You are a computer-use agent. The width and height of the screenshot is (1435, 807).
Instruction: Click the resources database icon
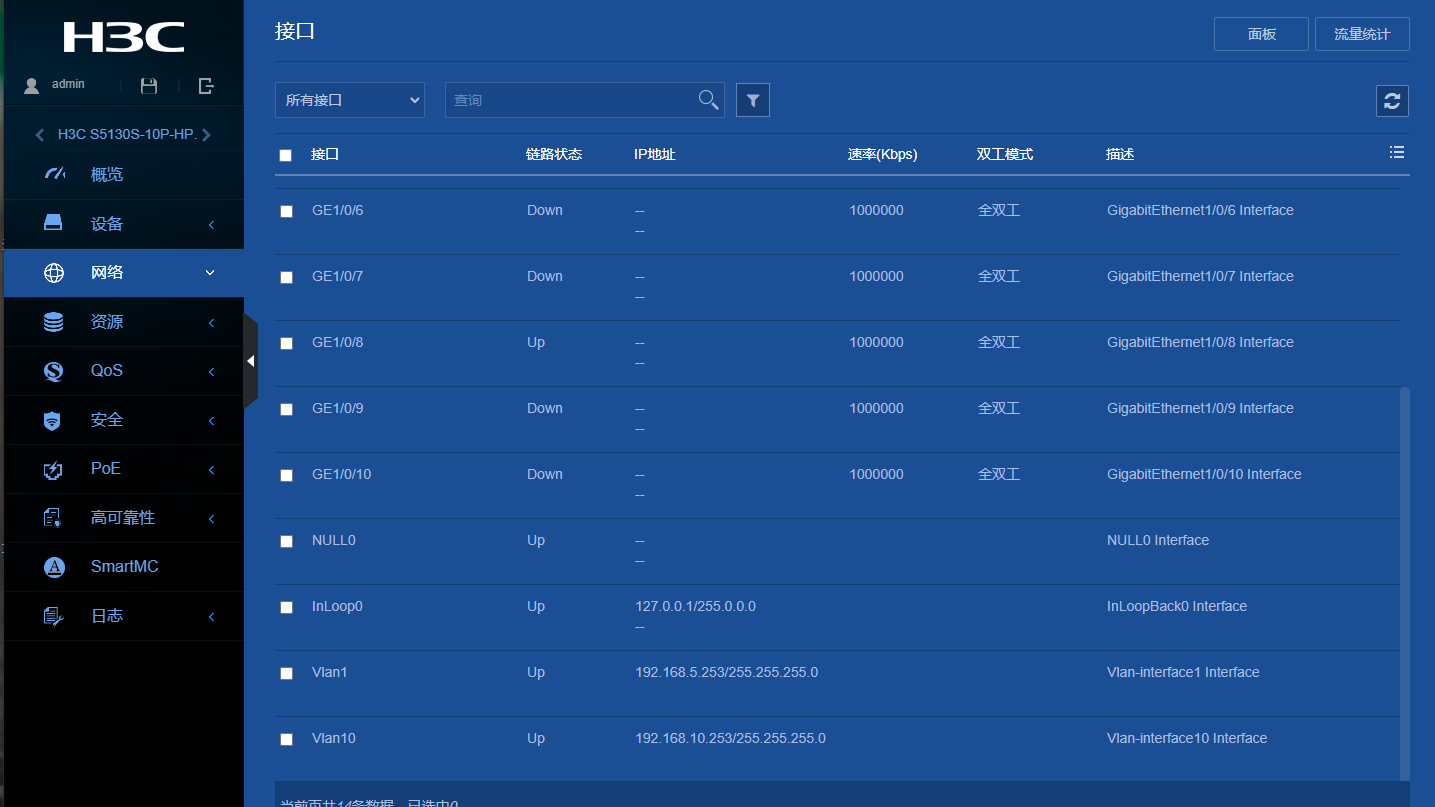[53, 322]
